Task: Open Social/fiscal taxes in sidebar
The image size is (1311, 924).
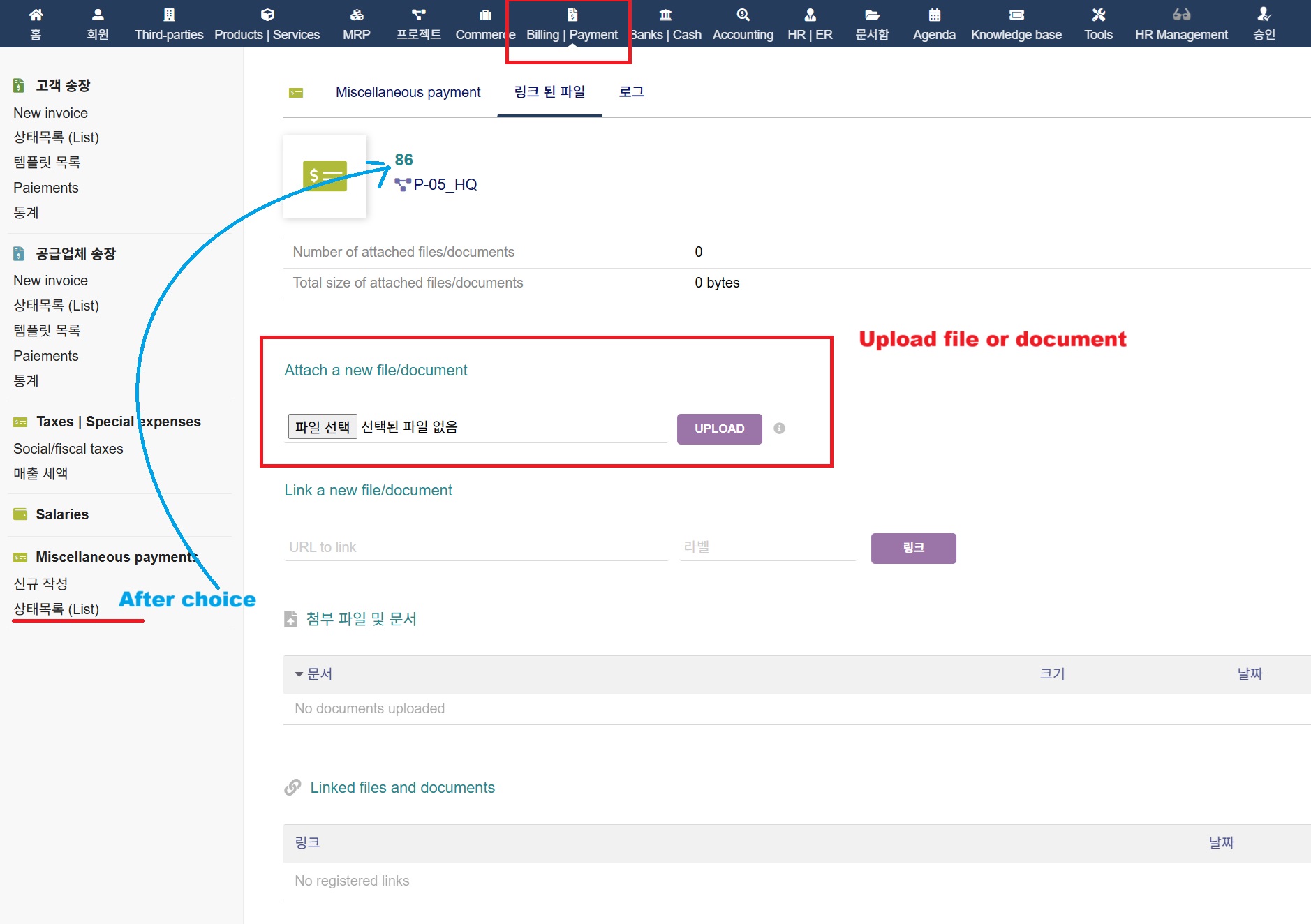Action: (x=68, y=449)
